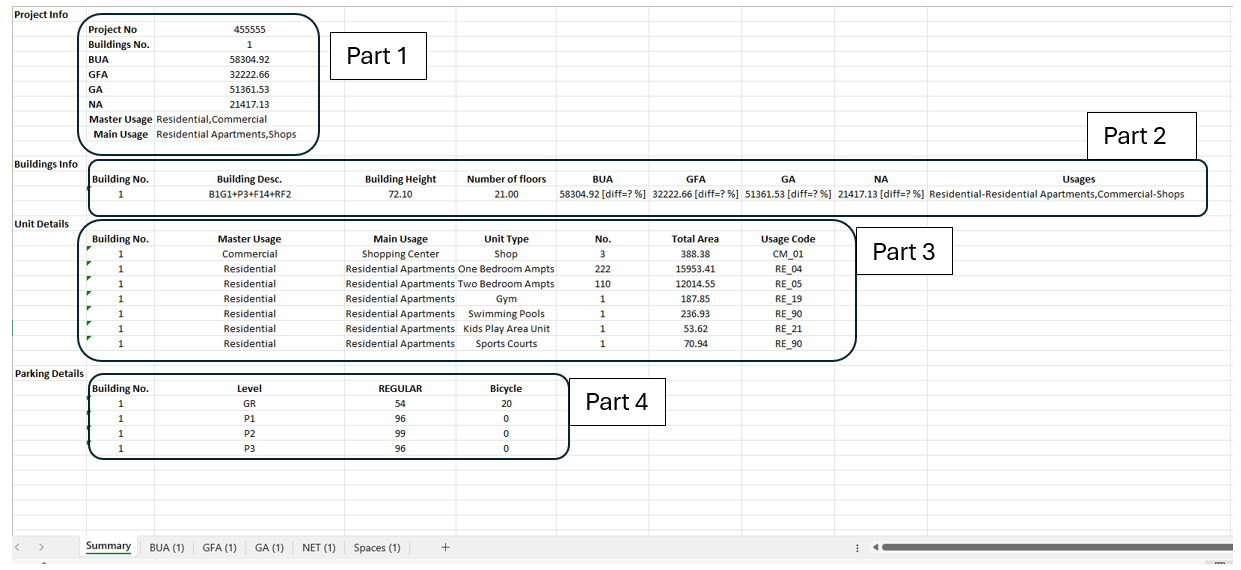The image size is (1241, 570).
Task: Select the Project No value cell 455555
Action: 249,30
